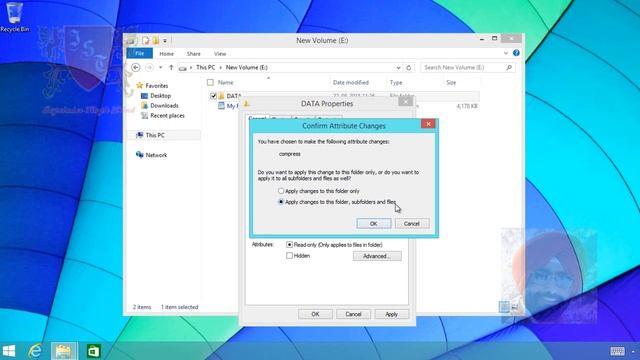The image size is (640, 360).
Task: Click the New folder quick access icon
Action: (x=156, y=40)
